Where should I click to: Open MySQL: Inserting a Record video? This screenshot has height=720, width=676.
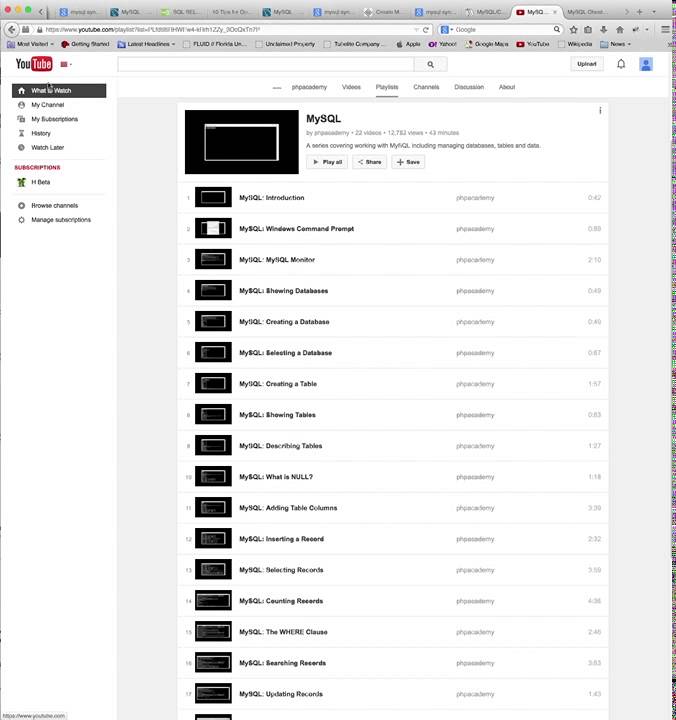click(281, 539)
